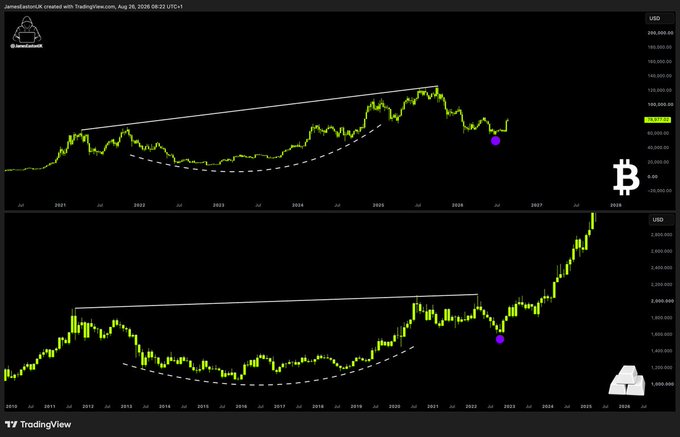The height and width of the screenshot is (437, 680).
Task: Click the 1,200.000 price label on silver chart
Action: pos(662,368)
